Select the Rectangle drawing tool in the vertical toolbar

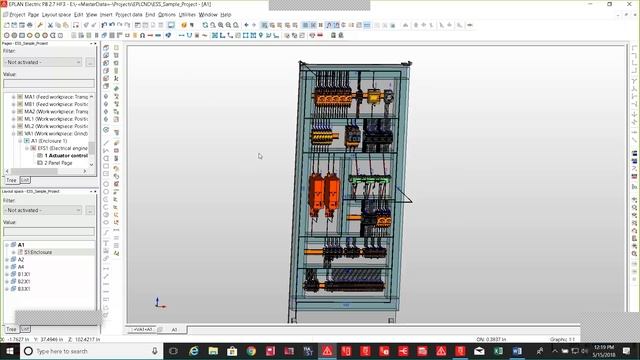point(106,166)
